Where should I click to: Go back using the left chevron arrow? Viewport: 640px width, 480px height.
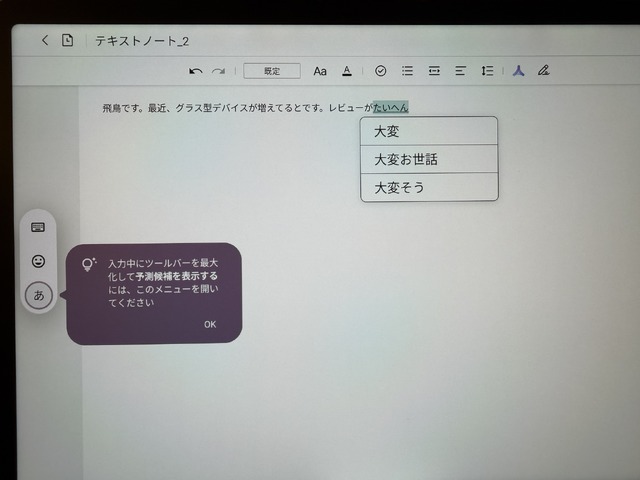click(x=45, y=40)
